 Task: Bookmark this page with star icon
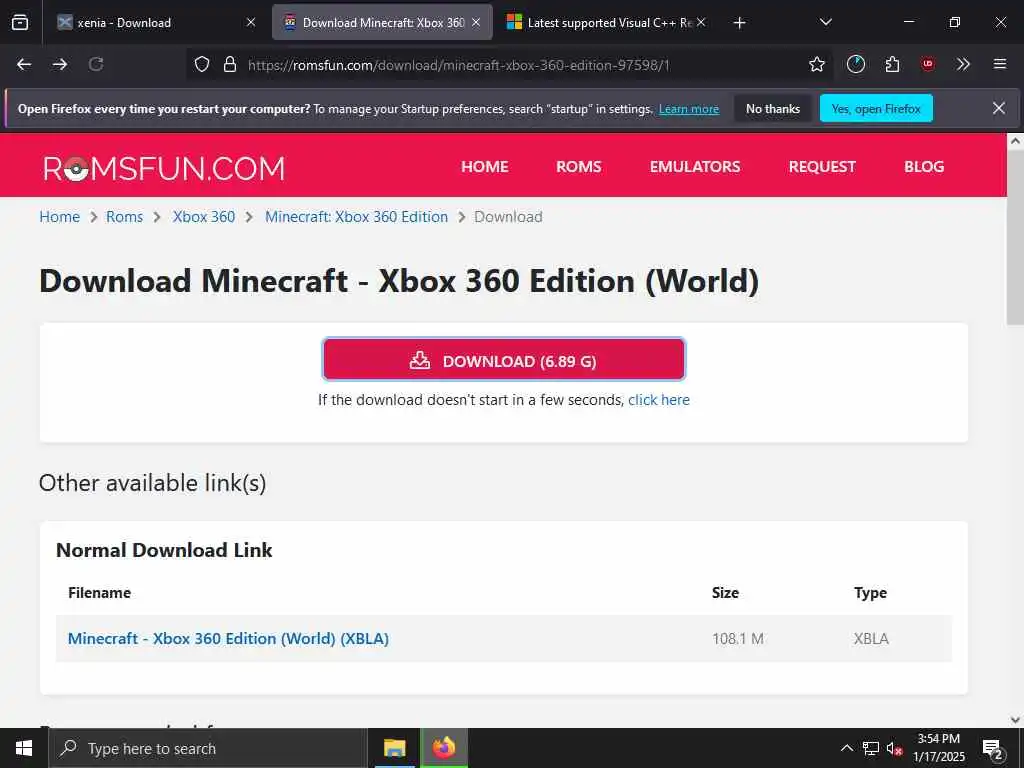[816, 64]
